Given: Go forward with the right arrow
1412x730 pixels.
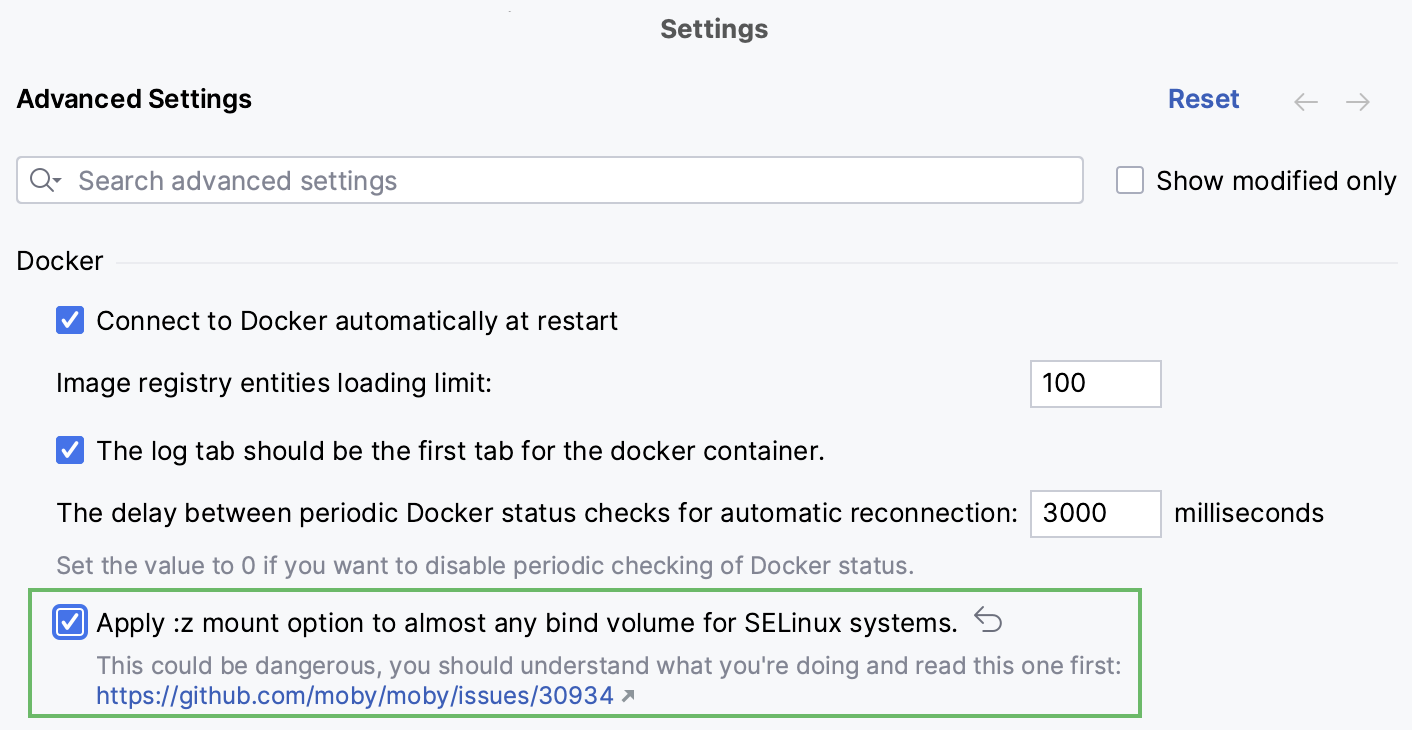Looking at the screenshot, I should click(1357, 101).
